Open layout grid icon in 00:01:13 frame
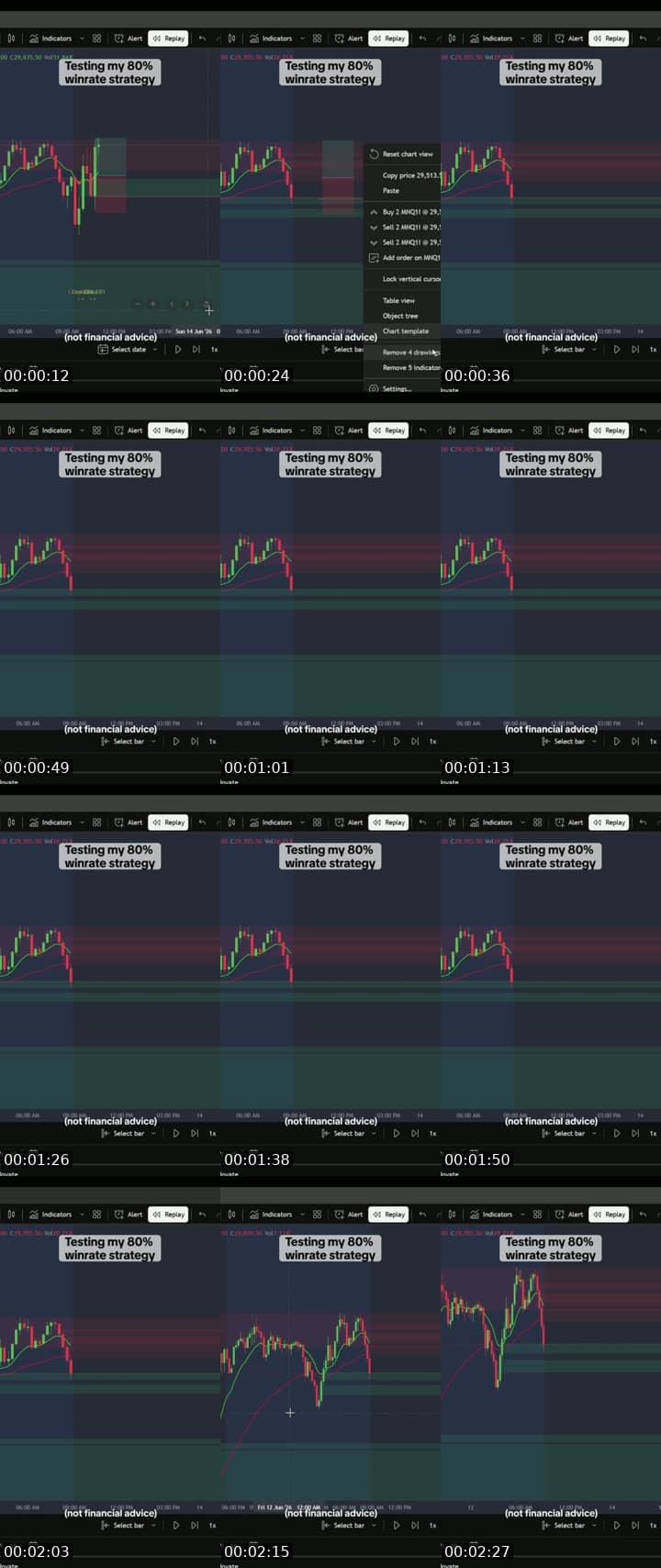Screen dimensions: 661x1568 tap(537, 431)
